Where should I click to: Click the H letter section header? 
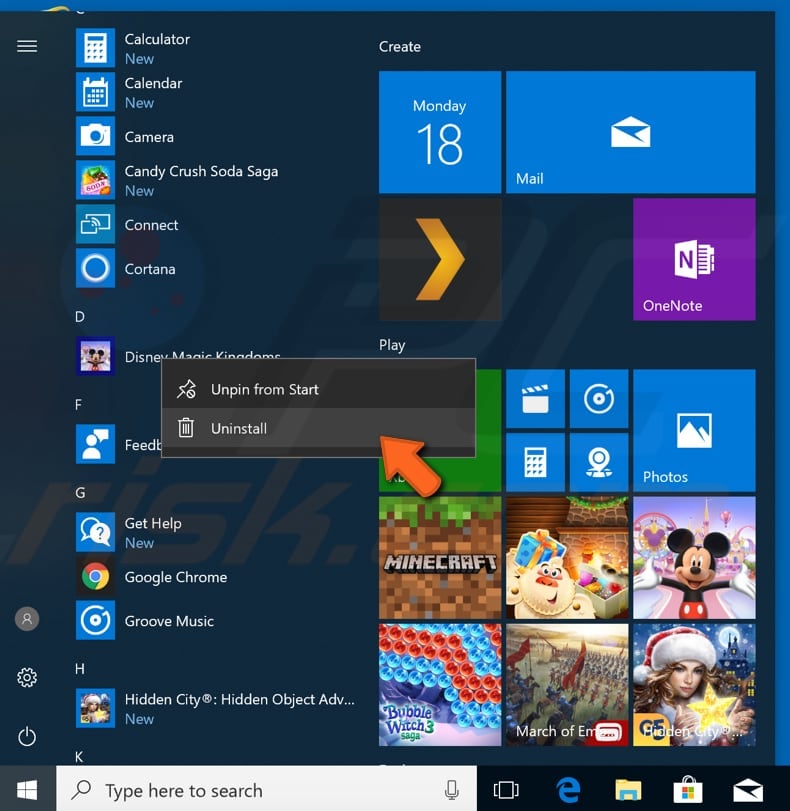[x=80, y=669]
